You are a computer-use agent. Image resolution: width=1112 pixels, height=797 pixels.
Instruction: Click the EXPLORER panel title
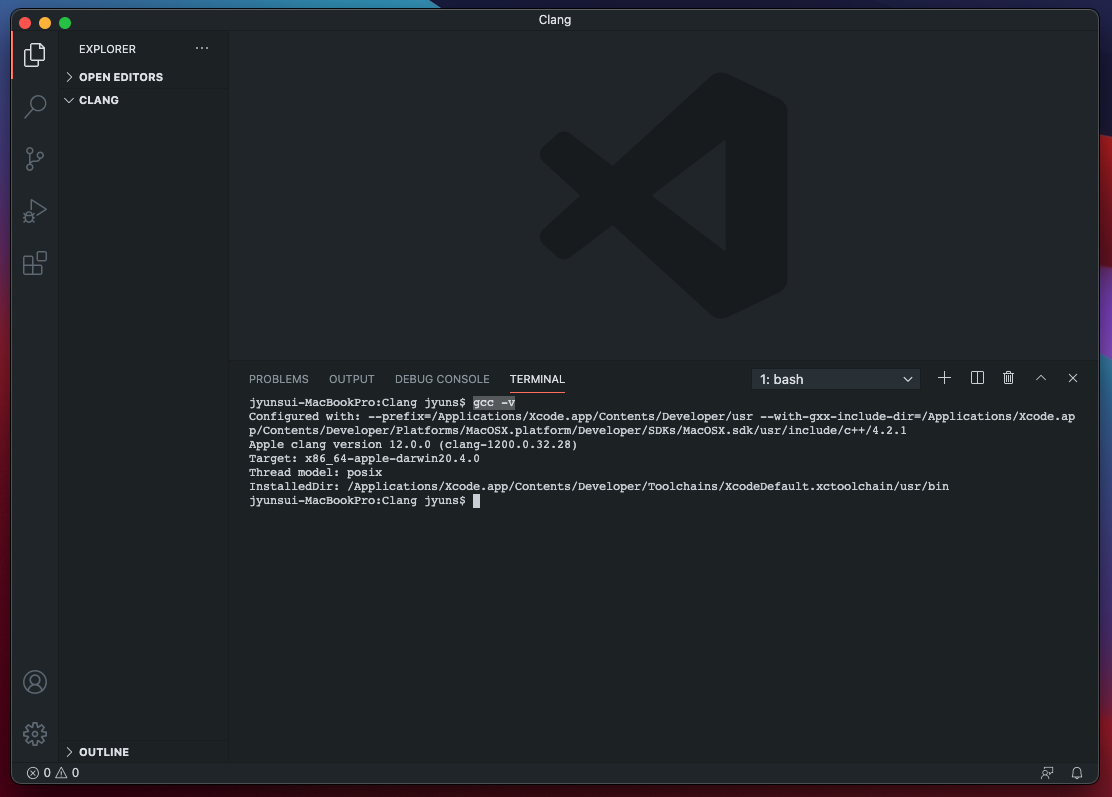click(107, 49)
